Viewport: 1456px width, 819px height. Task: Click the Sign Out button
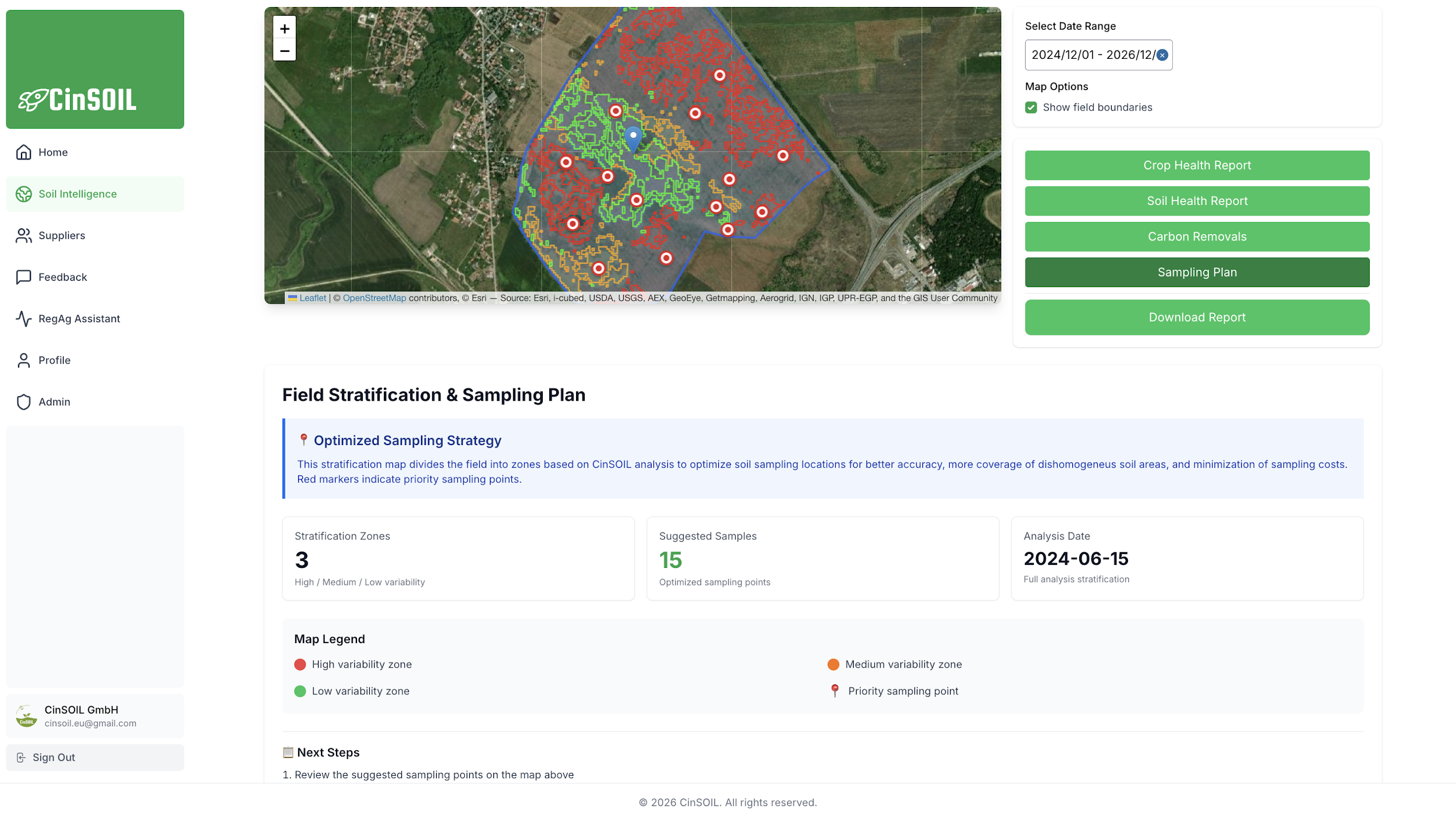95,757
